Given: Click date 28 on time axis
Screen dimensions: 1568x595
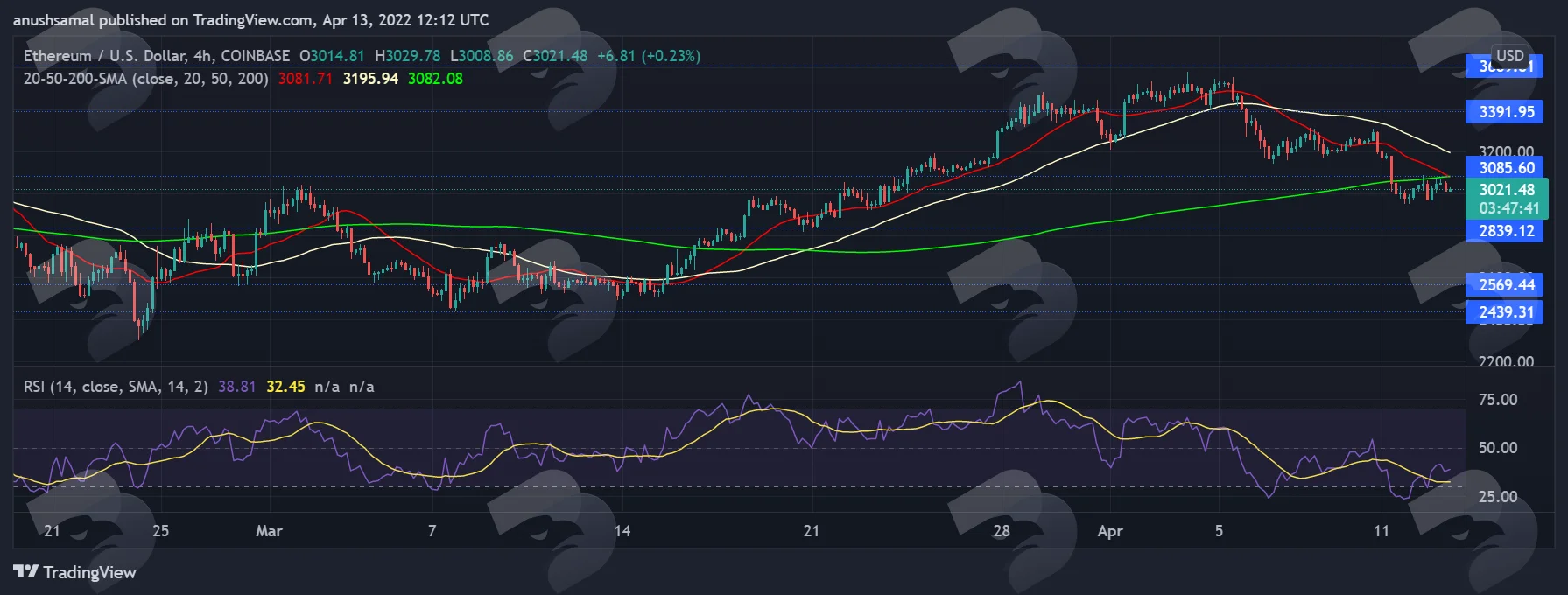Looking at the screenshot, I should click(1002, 531).
